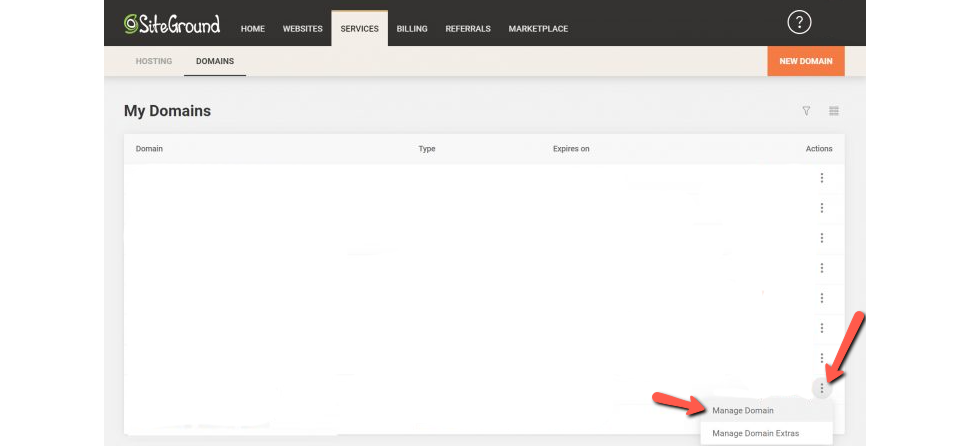The height and width of the screenshot is (446, 970).
Task: Choose Manage Domain Extras menu entry
Action: coord(766,434)
